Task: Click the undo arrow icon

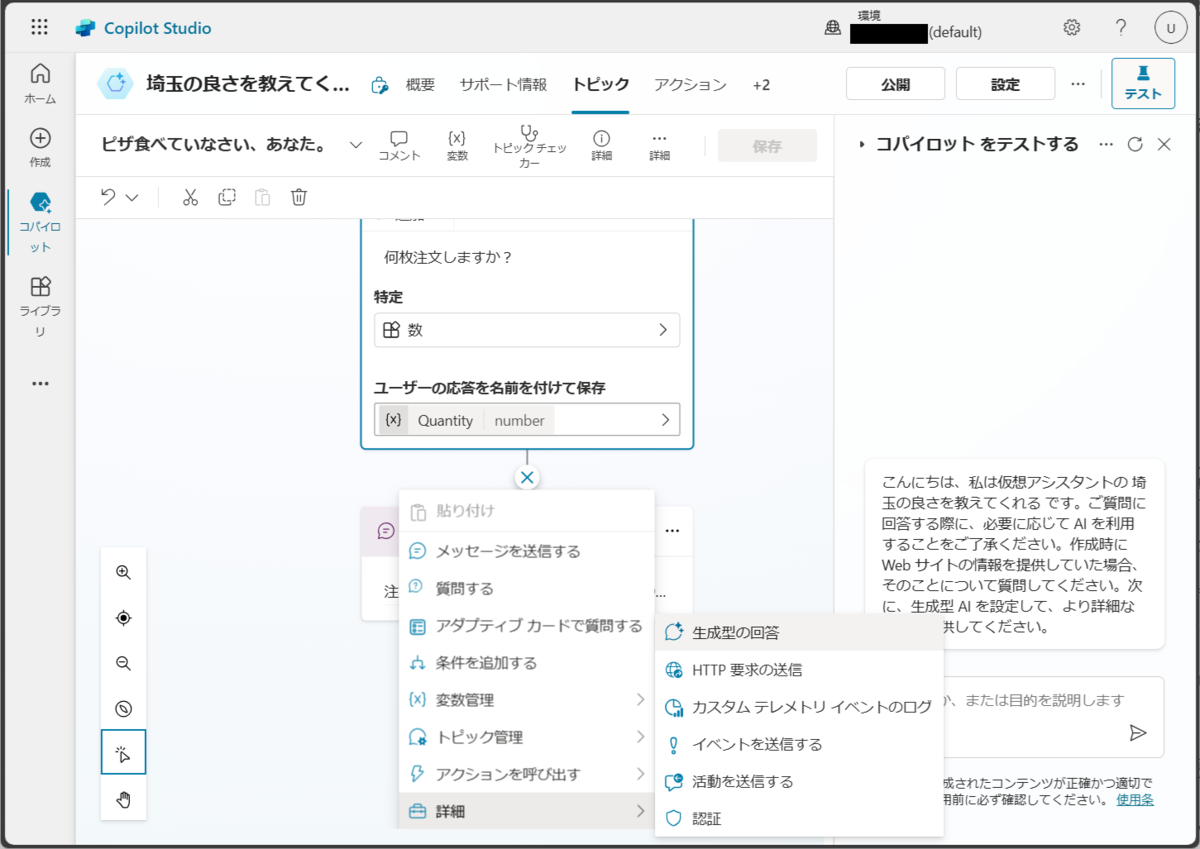Action: (108, 197)
